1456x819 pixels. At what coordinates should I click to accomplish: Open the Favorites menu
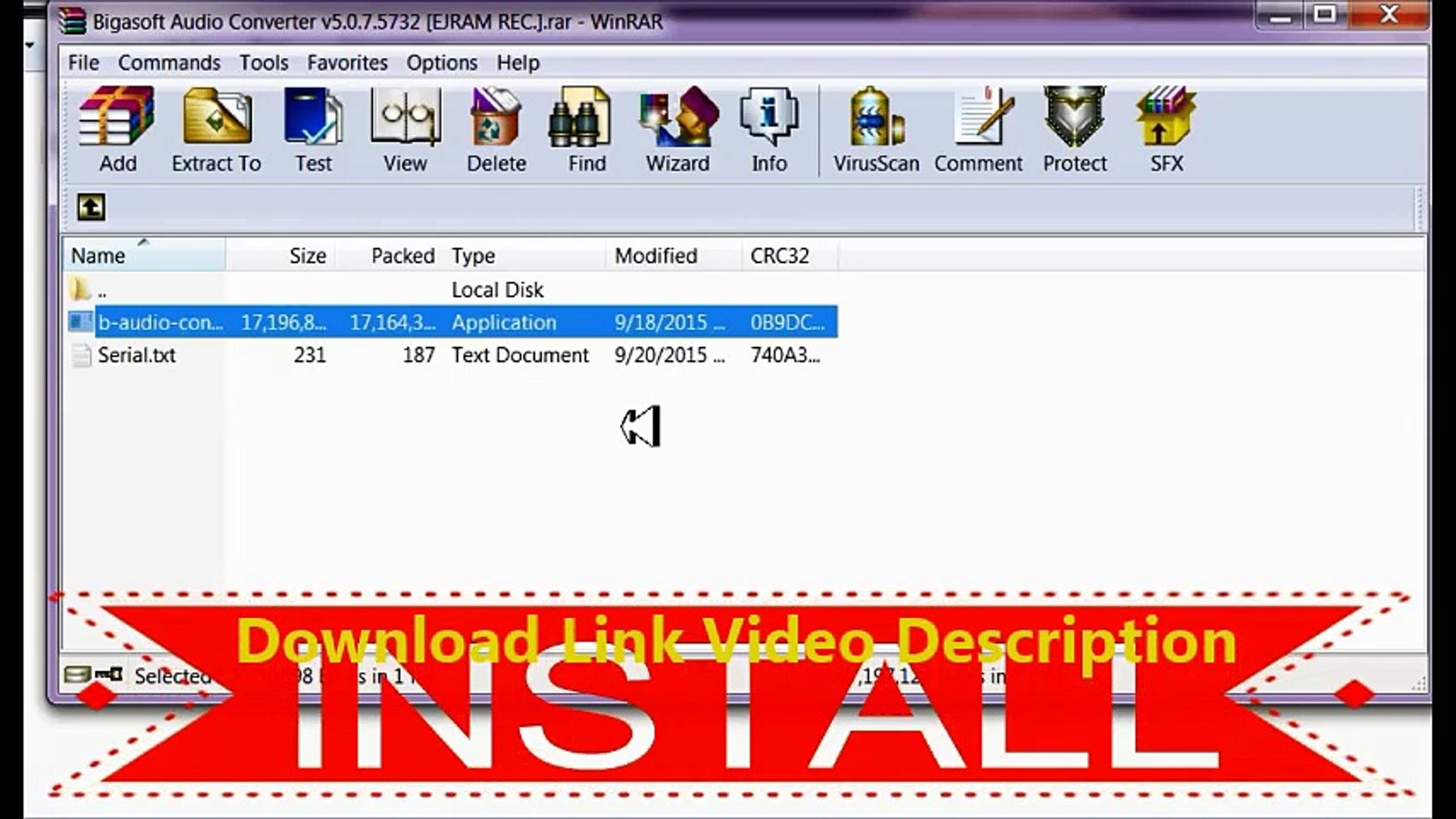pos(347,63)
